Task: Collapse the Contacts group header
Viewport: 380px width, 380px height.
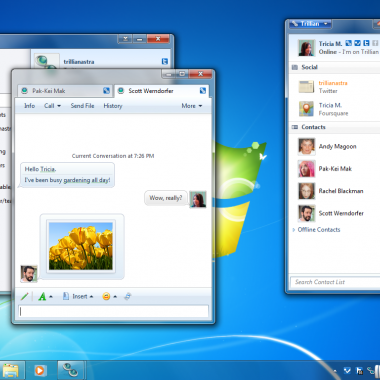Action: click(334, 127)
